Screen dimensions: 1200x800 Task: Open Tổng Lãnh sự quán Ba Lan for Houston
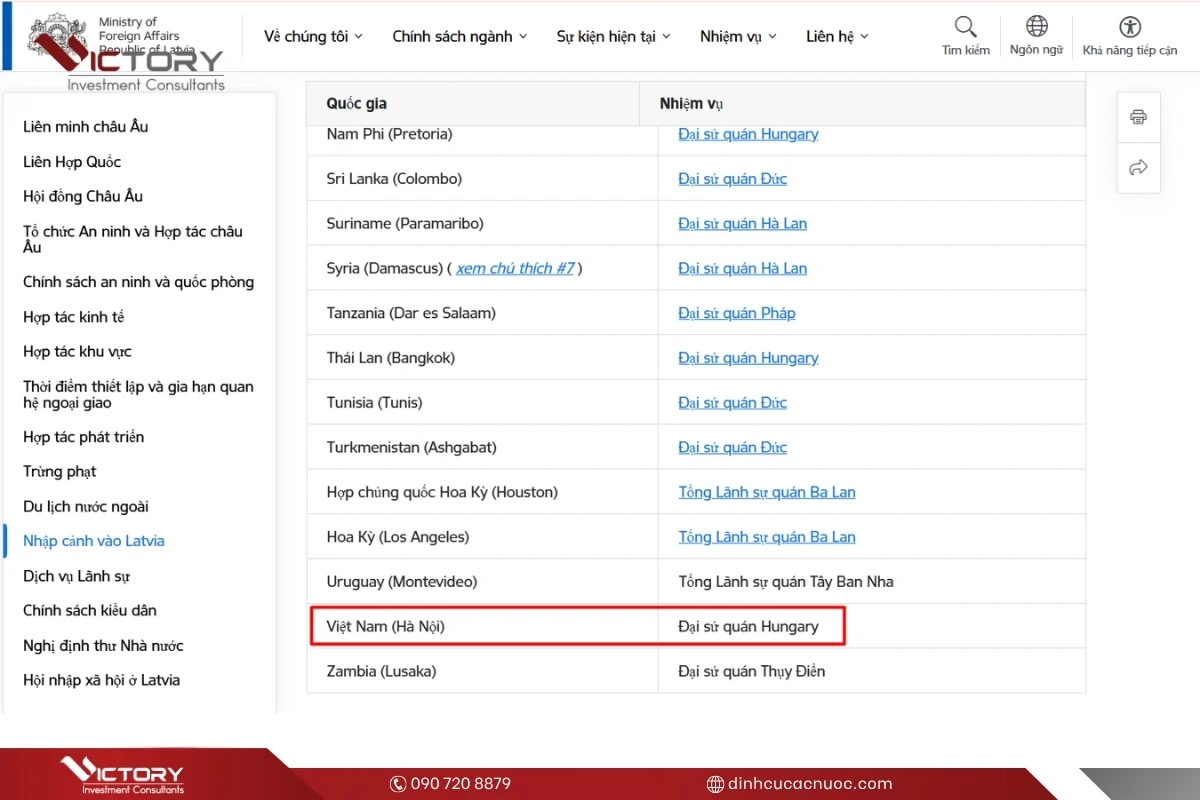pyautogui.click(x=767, y=492)
